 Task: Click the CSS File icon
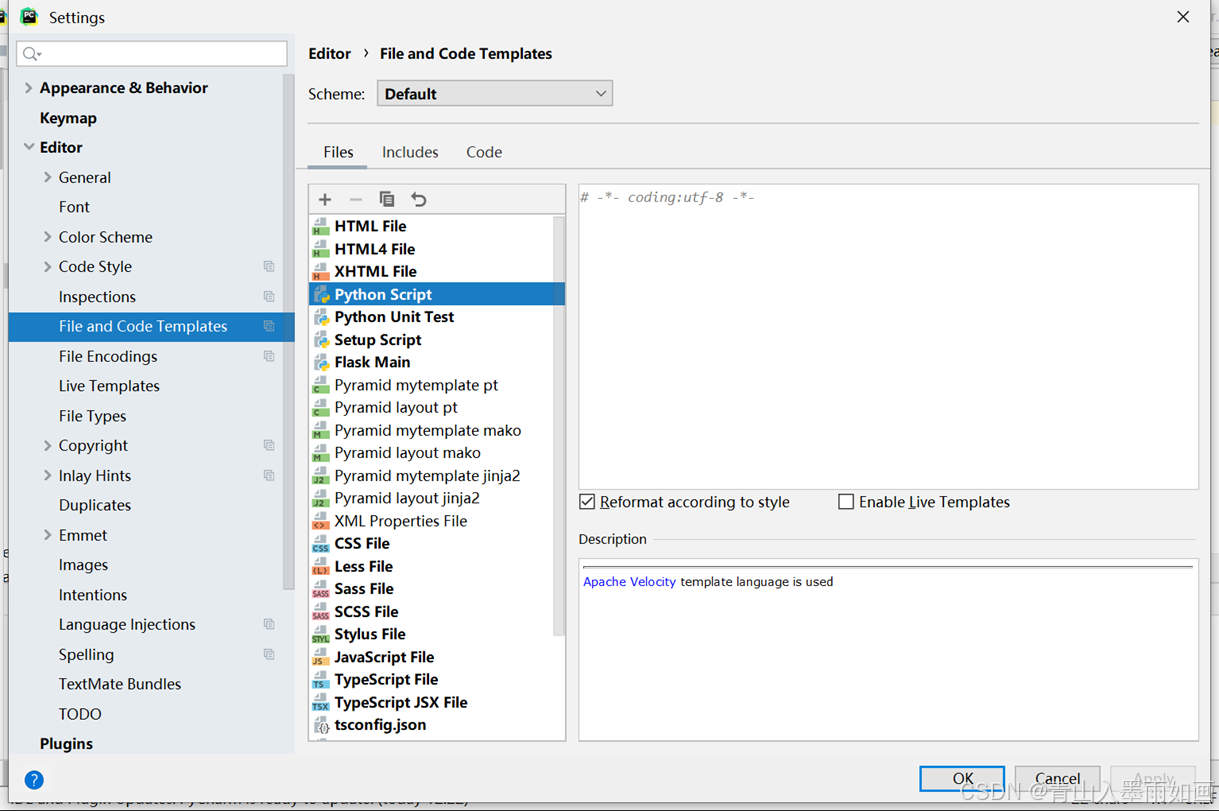coord(321,544)
